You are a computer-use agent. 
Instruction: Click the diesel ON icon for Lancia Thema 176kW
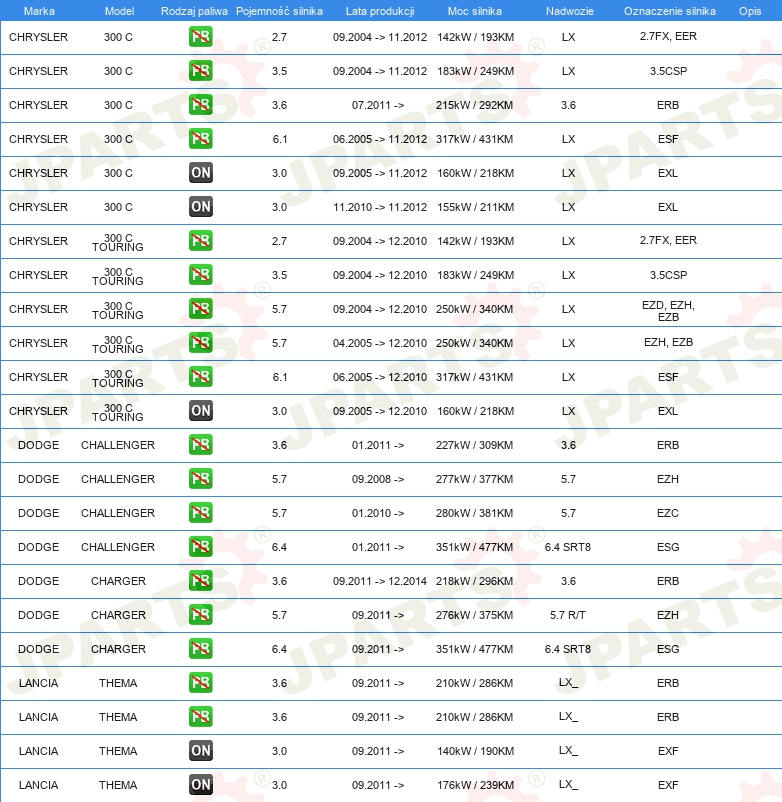coord(200,785)
